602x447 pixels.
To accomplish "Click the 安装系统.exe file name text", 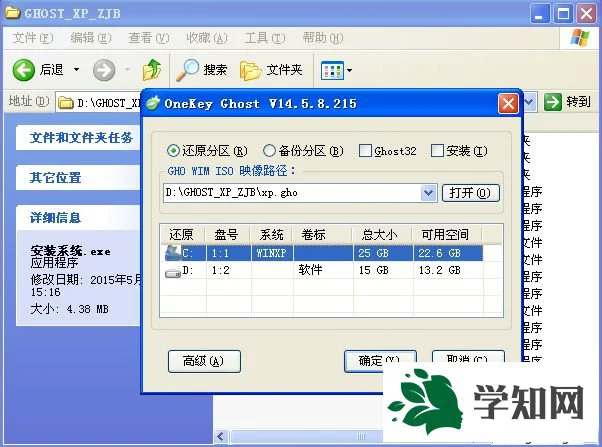I will click(70, 251).
